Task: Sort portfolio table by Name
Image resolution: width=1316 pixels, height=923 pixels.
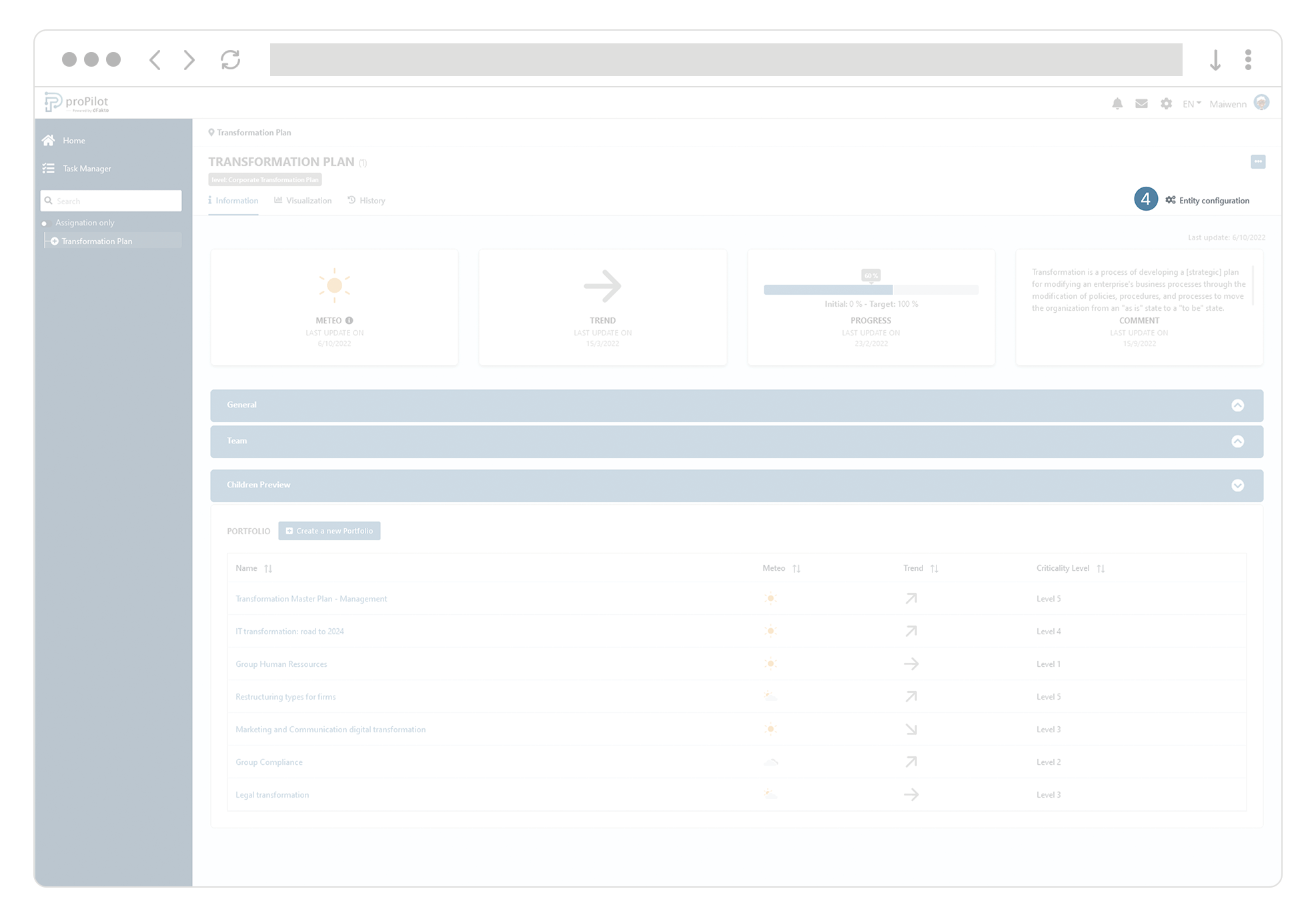Action: [x=268, y=569]
